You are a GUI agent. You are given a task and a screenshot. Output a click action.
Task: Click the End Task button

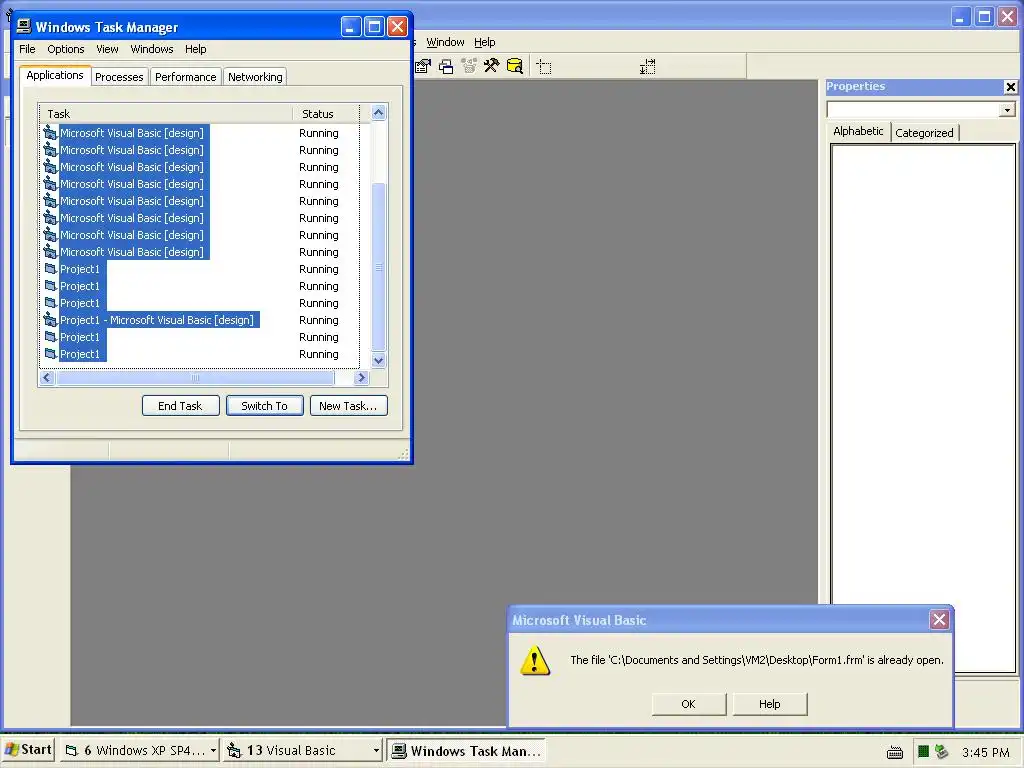tap(180, 406)
